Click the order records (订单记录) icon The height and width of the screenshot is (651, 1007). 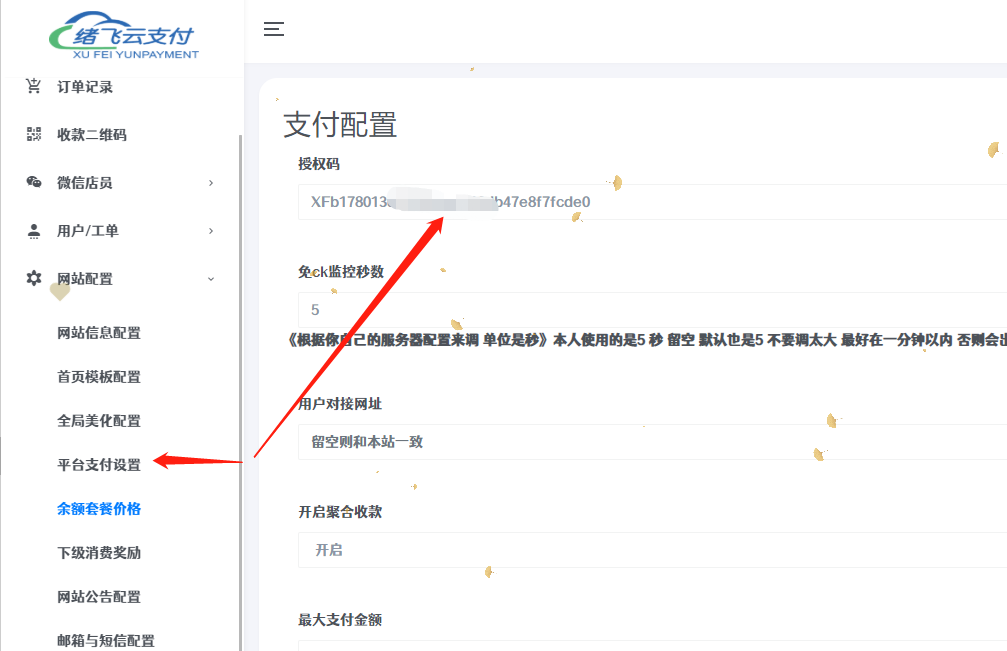34,86
